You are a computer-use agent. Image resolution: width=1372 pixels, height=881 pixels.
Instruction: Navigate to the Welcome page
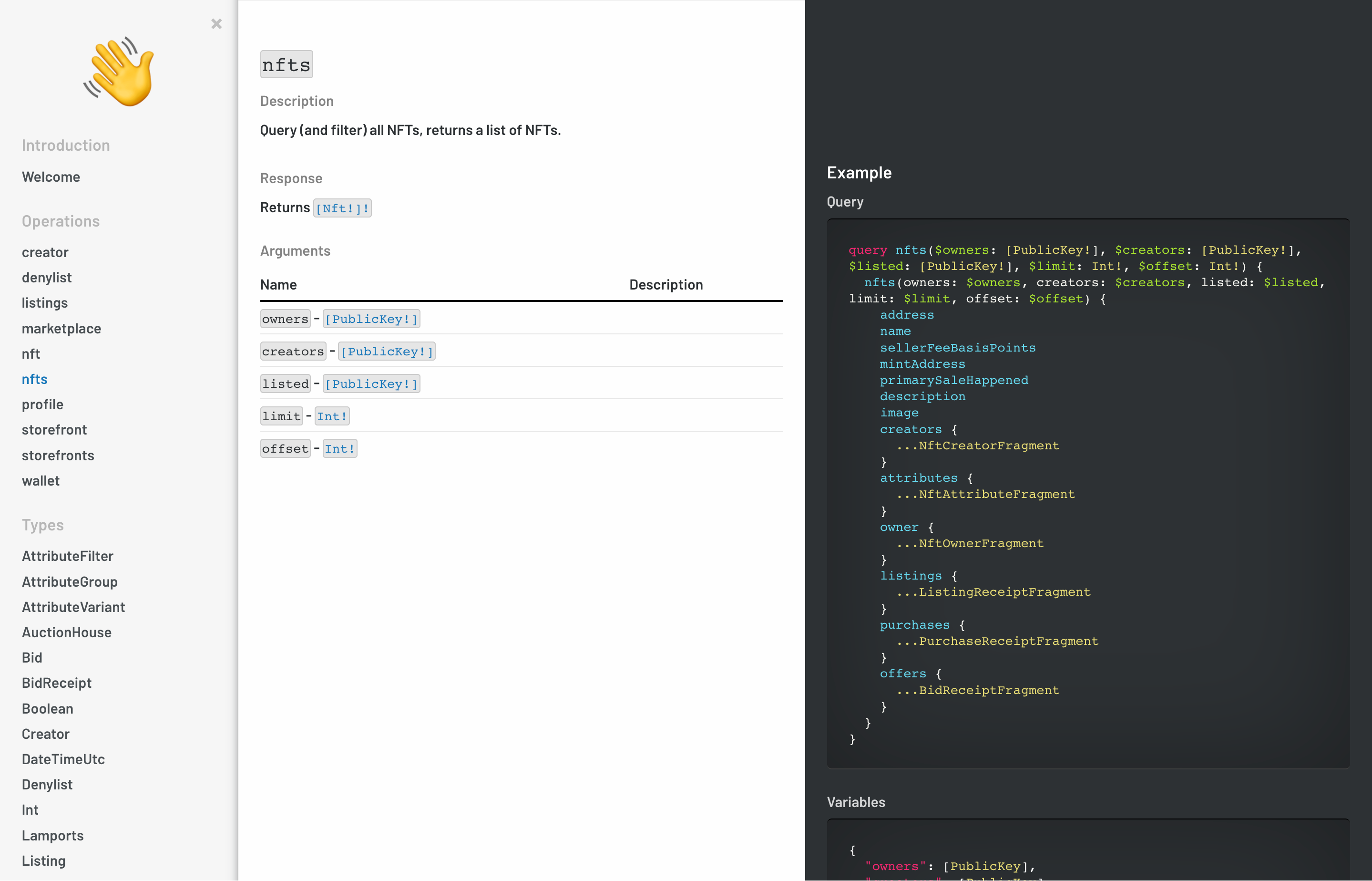pyautogui.click(x=51, y=177)
